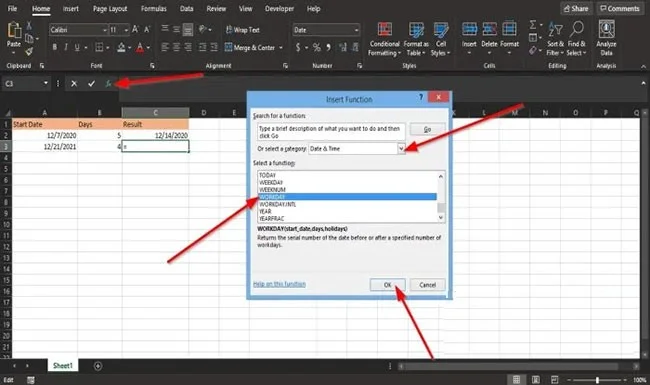Click the Format Painter brush icon
650x385 pixels.
click(29, 51)
